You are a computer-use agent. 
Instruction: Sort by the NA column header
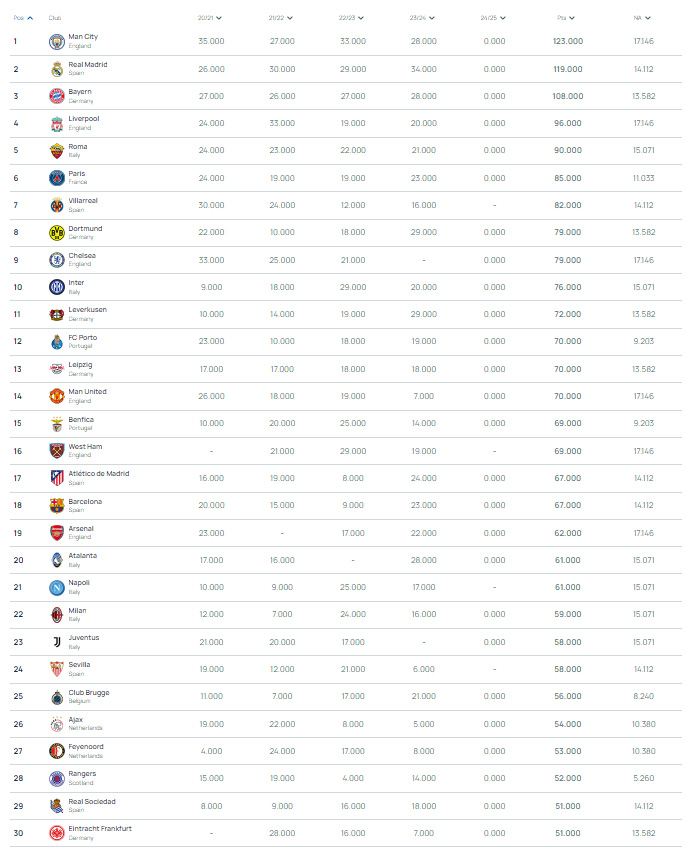coord(642,17)
